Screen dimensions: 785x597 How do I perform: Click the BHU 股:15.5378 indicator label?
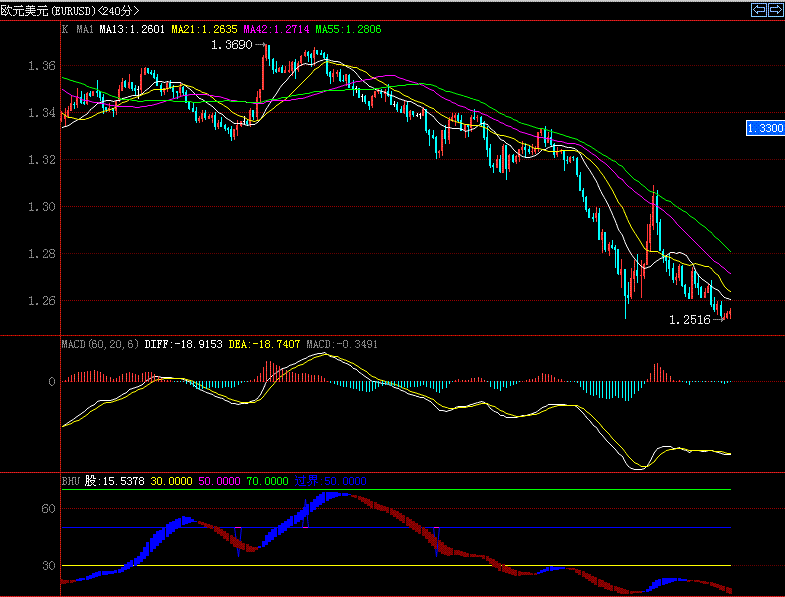[103, 481]
